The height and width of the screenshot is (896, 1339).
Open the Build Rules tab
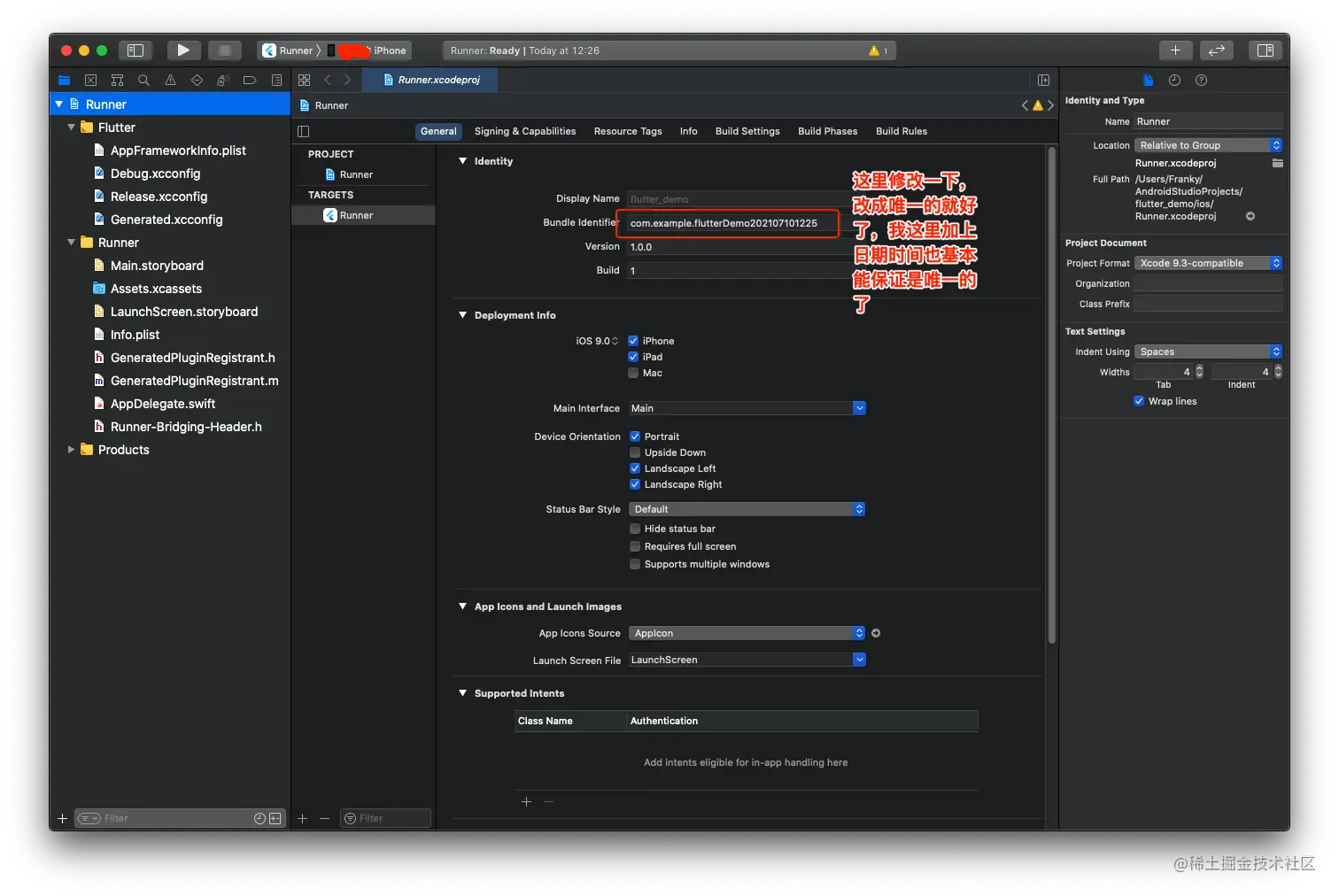click(x=902, y=131)
